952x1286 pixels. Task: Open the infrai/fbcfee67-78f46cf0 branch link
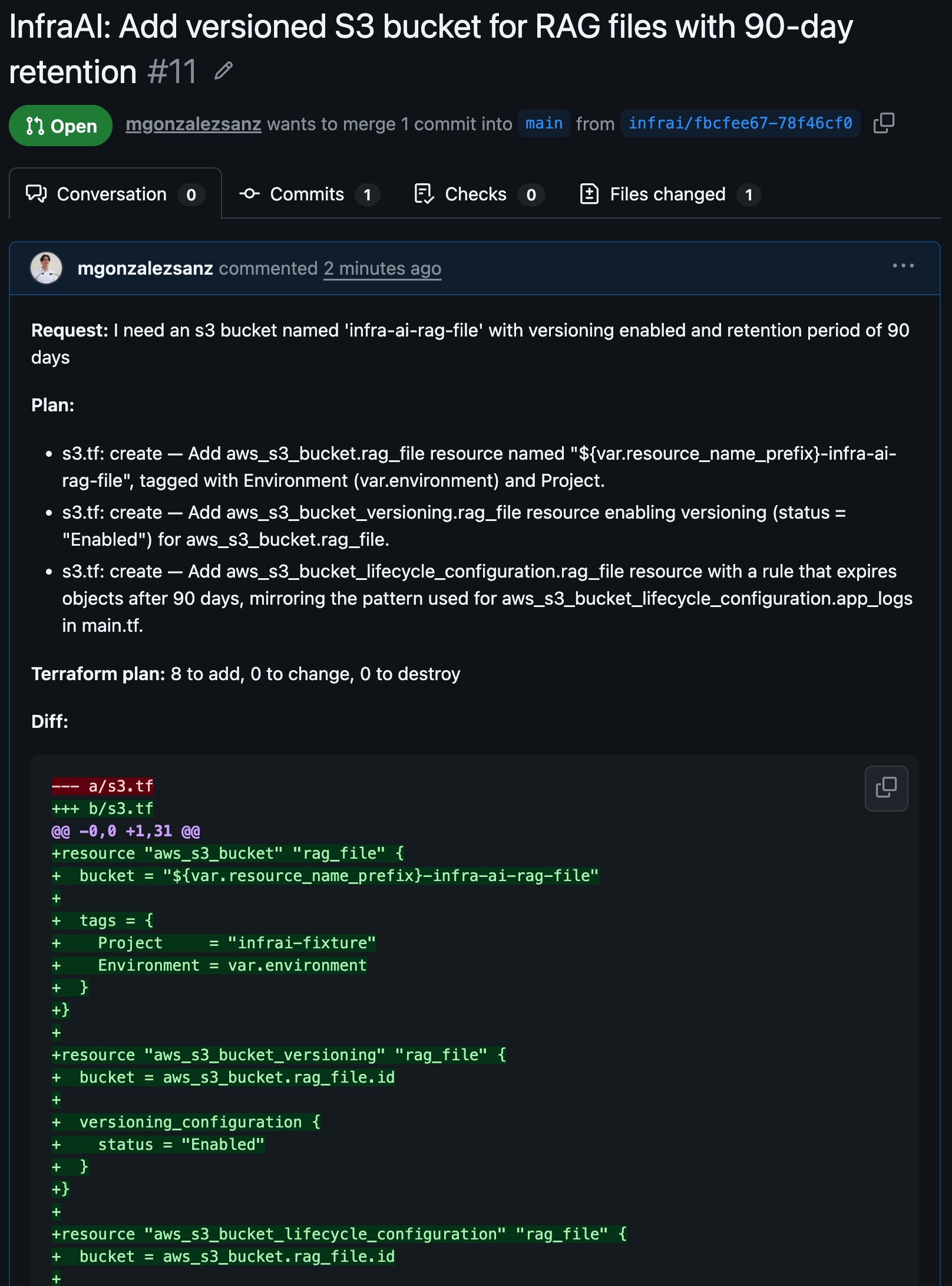click(740, 123)
